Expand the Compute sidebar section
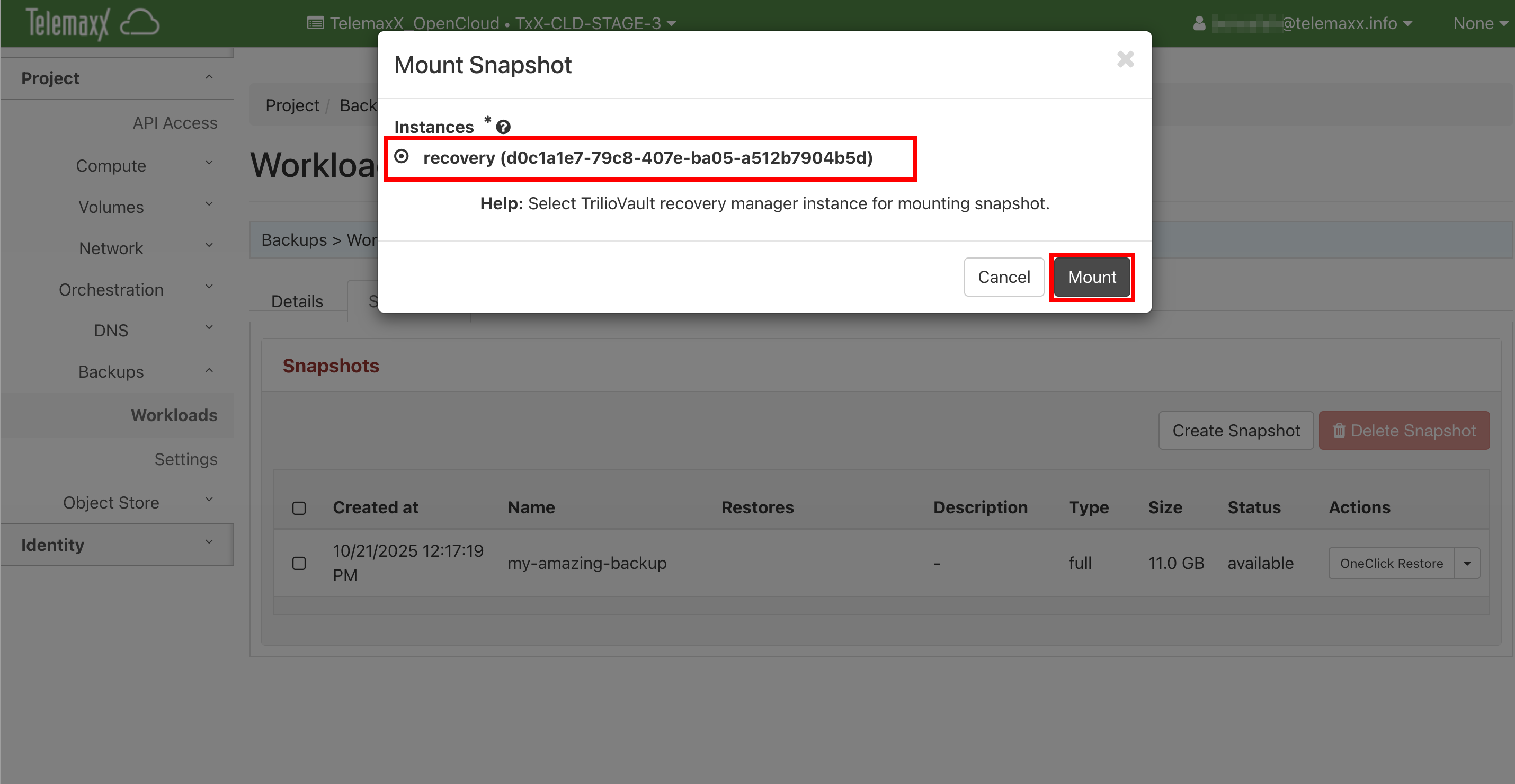This screenshot has width=1515, height=784. 111,166
